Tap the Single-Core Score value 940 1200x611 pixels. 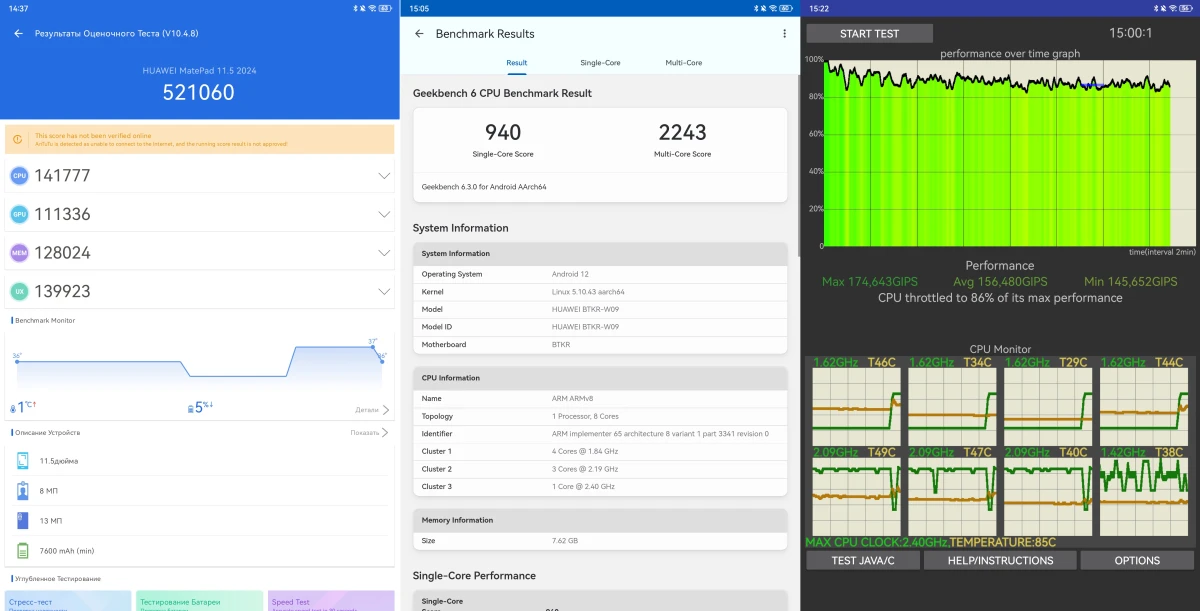pos(502,132)
